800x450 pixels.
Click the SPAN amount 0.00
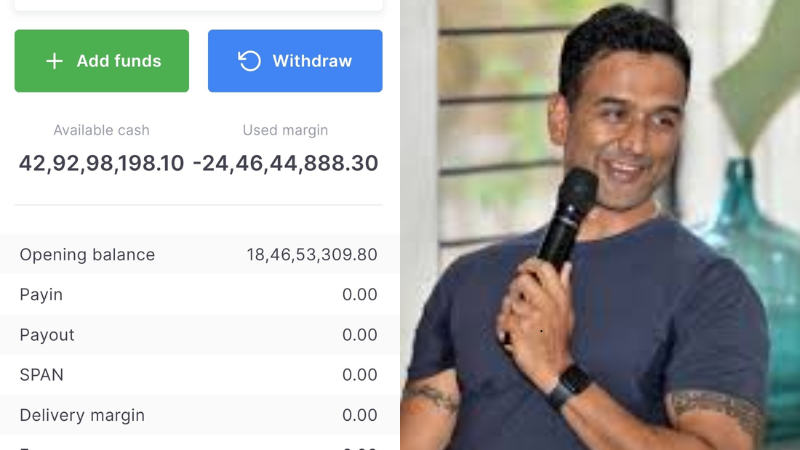360,374
